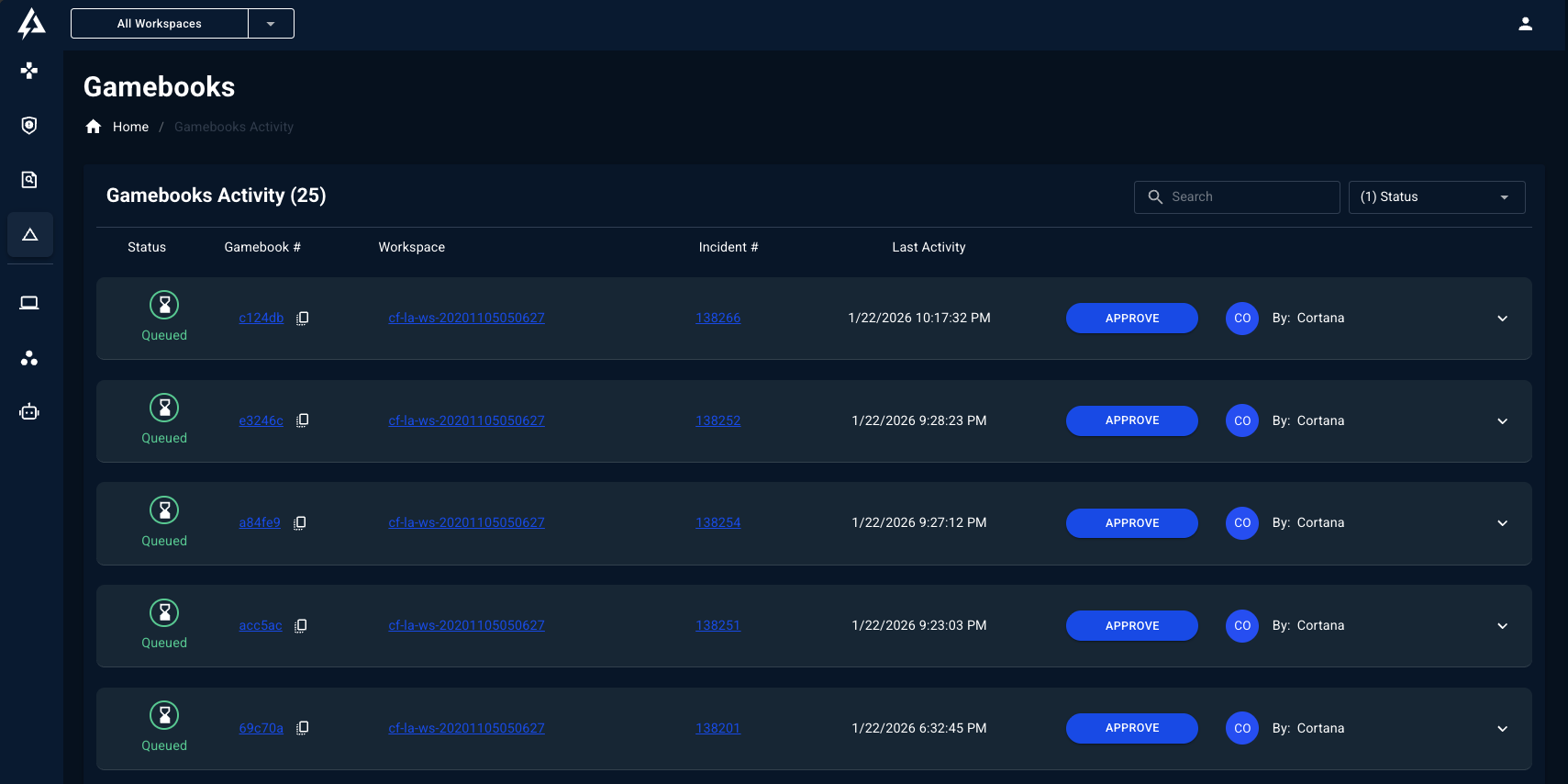The image size is (1568, 784).
Task: Go to Home breadcrumb link
Action: pos(130,127)
